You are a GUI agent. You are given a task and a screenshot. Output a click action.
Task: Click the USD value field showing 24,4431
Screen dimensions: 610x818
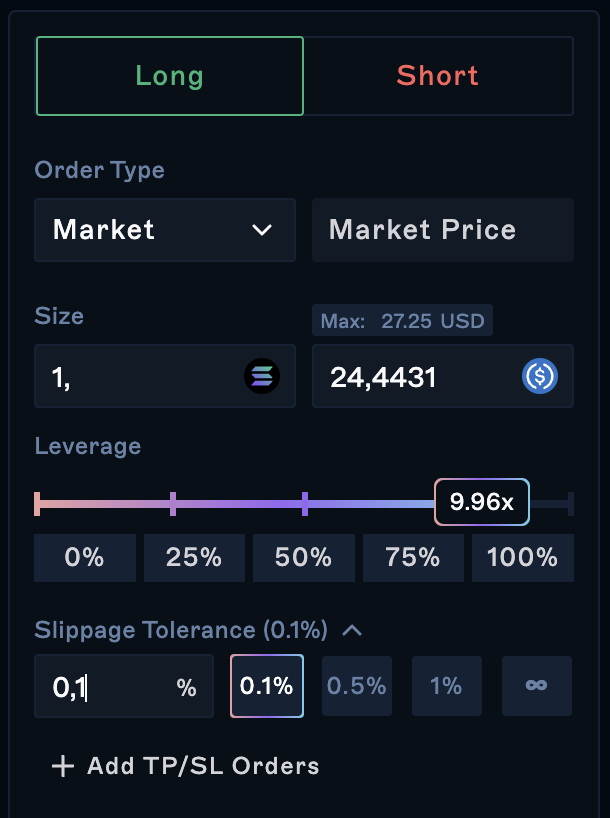pos(415,377)
